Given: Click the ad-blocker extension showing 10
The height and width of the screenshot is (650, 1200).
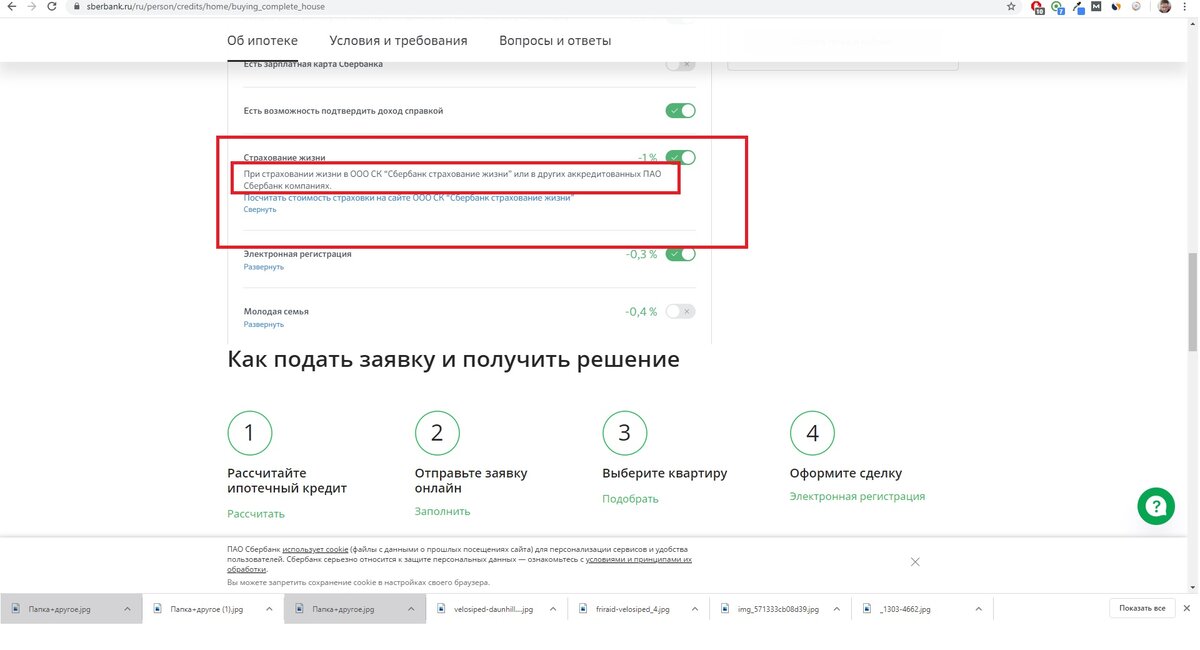Looking at the screenshot, I should coord(1037,6).
